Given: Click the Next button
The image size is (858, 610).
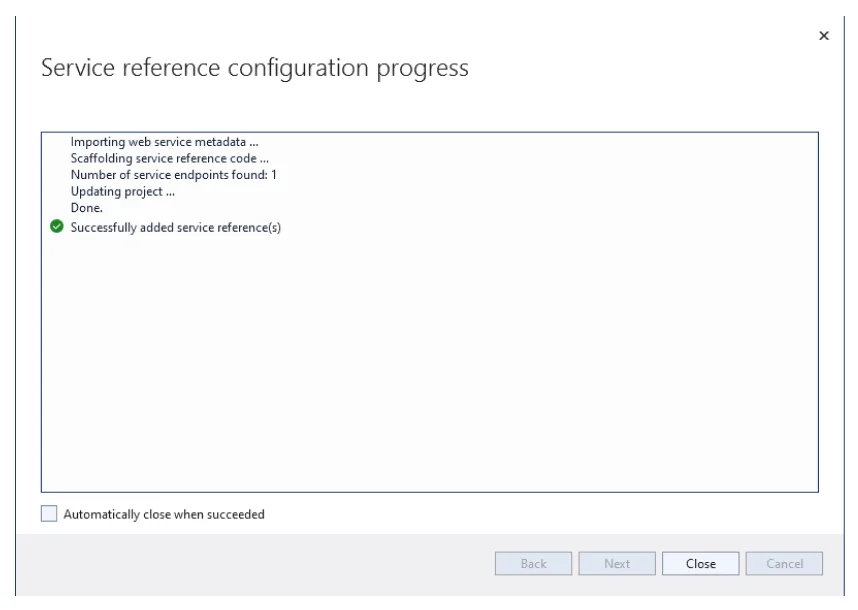Looking at the screenshot, I should point(616,563).
